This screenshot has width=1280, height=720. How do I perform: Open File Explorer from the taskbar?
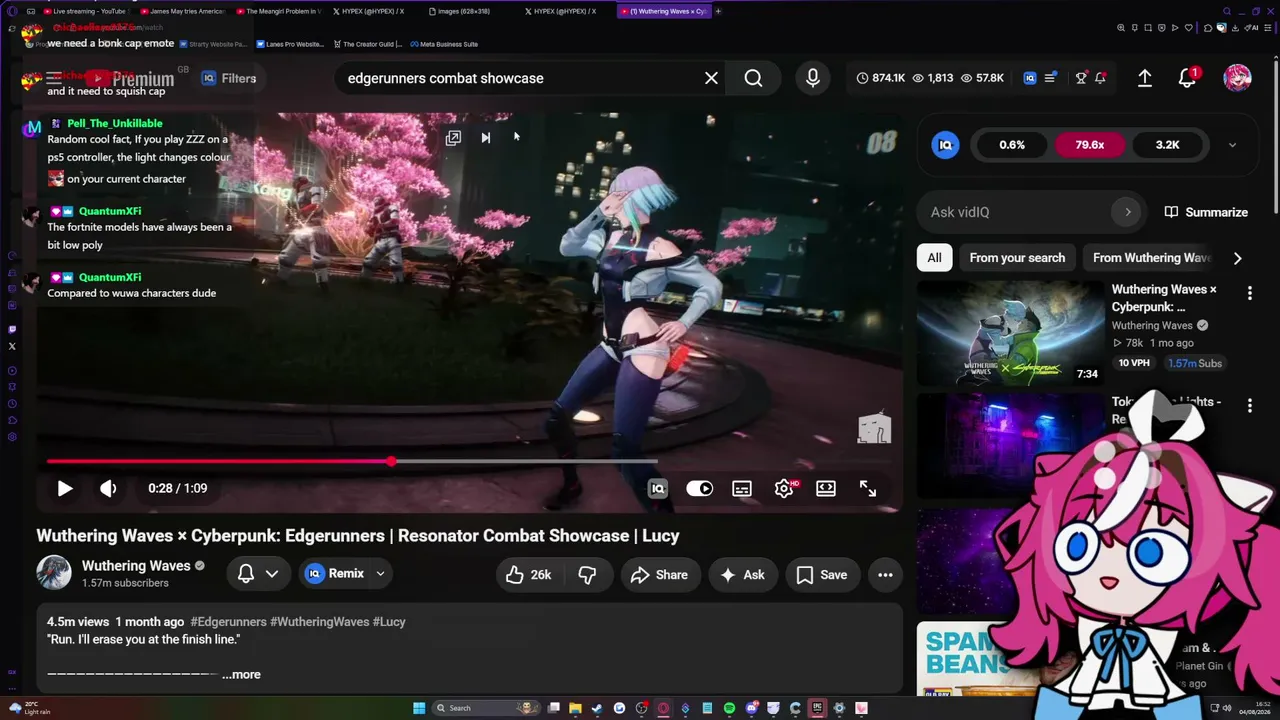point(575,708)
